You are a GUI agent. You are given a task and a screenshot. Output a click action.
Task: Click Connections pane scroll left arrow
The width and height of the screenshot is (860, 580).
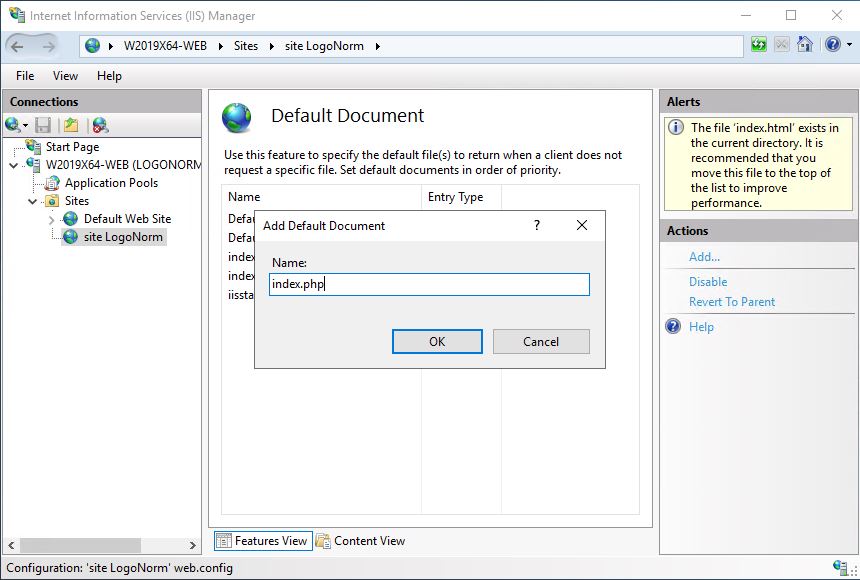[11, 545]
